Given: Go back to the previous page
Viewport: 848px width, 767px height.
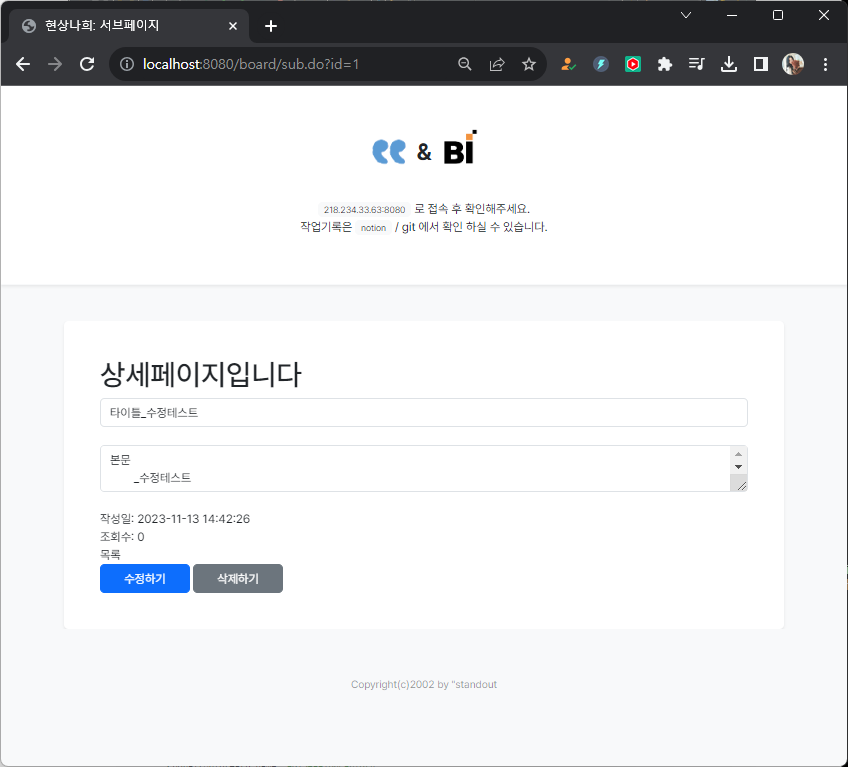Looking at the screenshot, I should (23, 64).
